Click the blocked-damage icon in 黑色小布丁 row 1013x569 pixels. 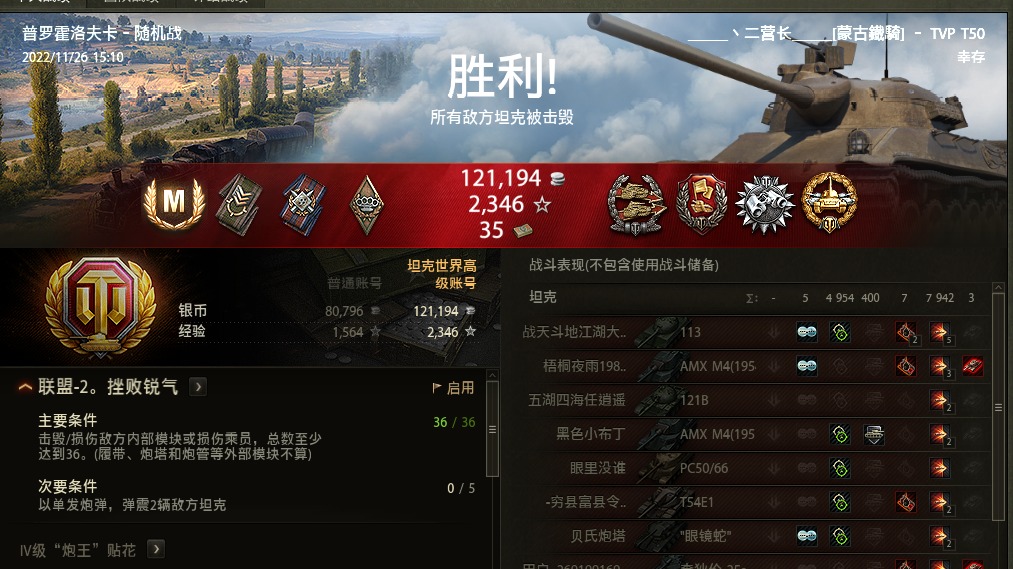[873, 434]
